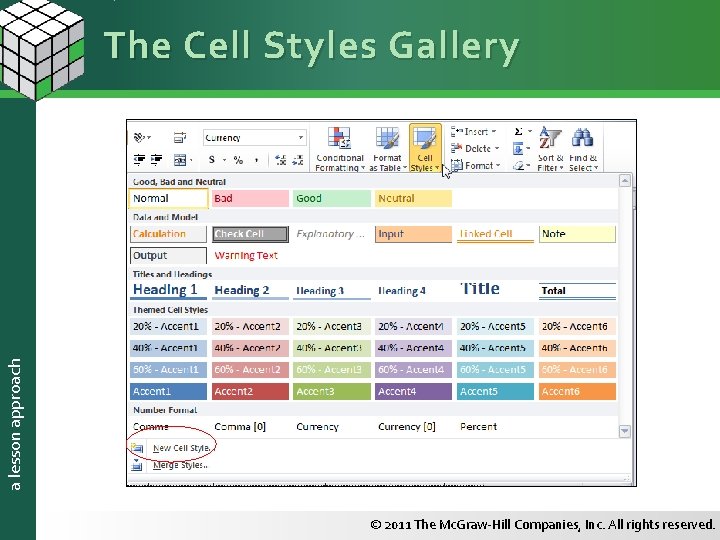This screenshot has width=720, height=540.
Task: Apply the Output cell style
Action: tap(169, 255)
